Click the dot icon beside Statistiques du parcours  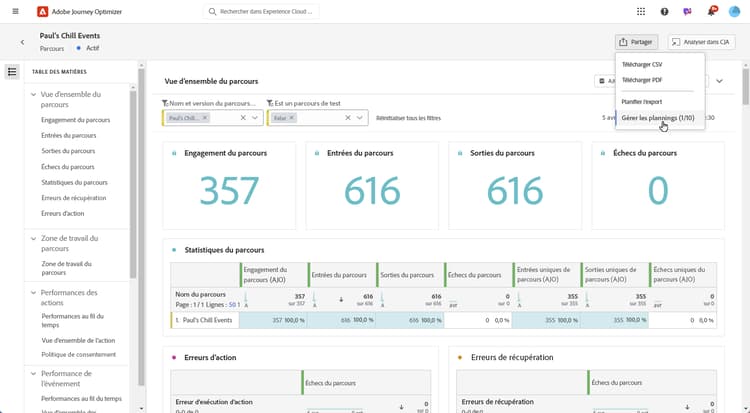[x=174, y=250]
